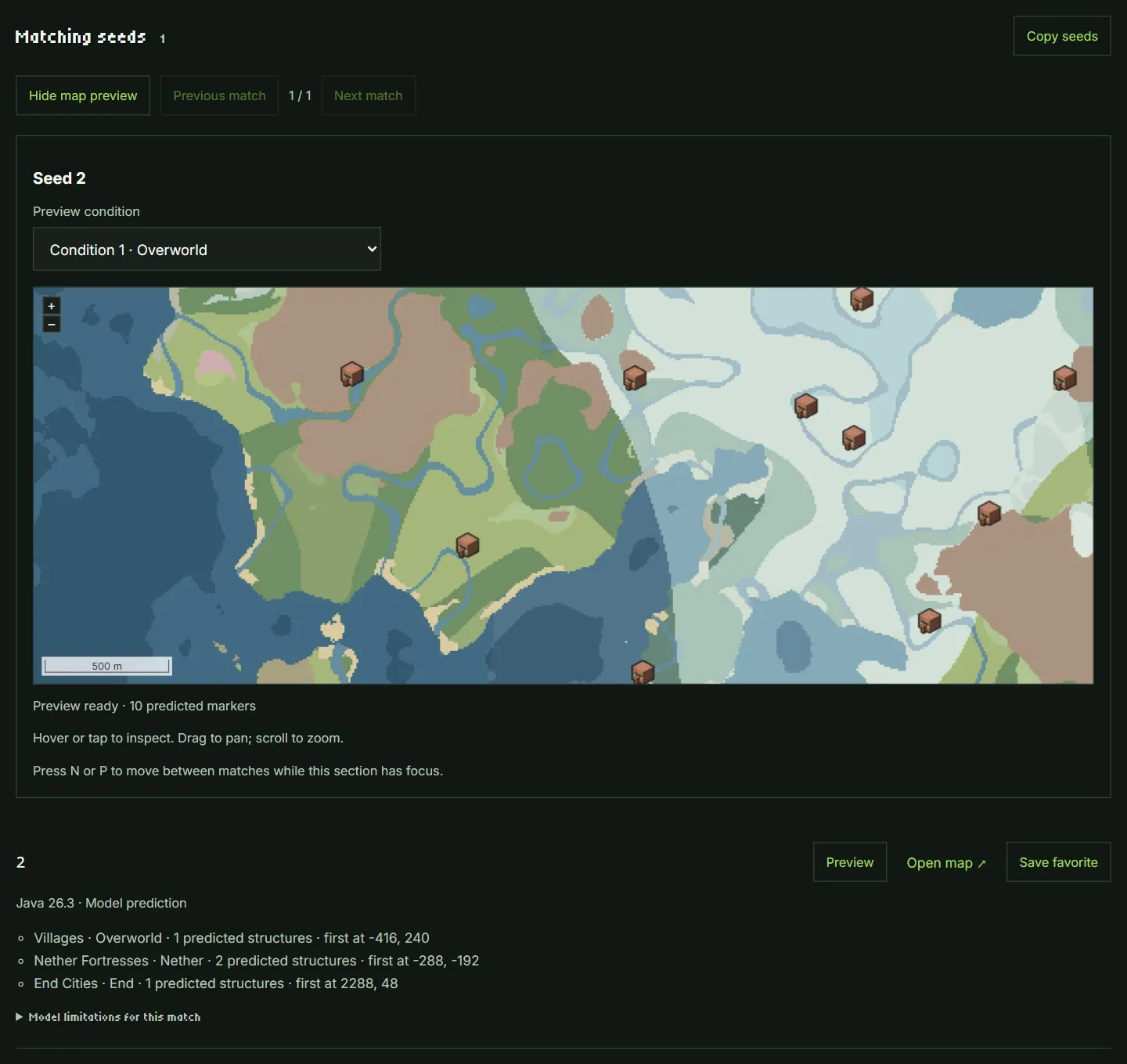Click 'Java 26.3 · Model prediction' text
1127x1064 pixels.
(101, 903)
